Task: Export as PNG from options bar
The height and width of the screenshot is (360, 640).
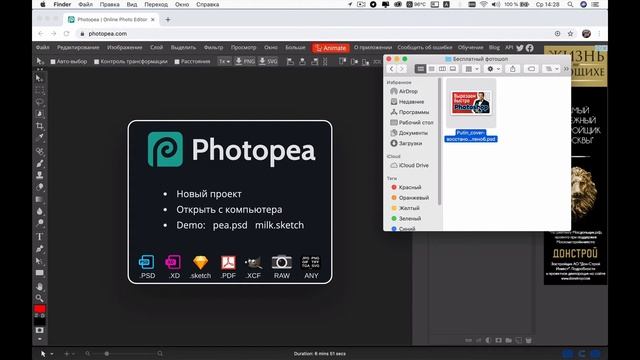Action: [245, 61]
